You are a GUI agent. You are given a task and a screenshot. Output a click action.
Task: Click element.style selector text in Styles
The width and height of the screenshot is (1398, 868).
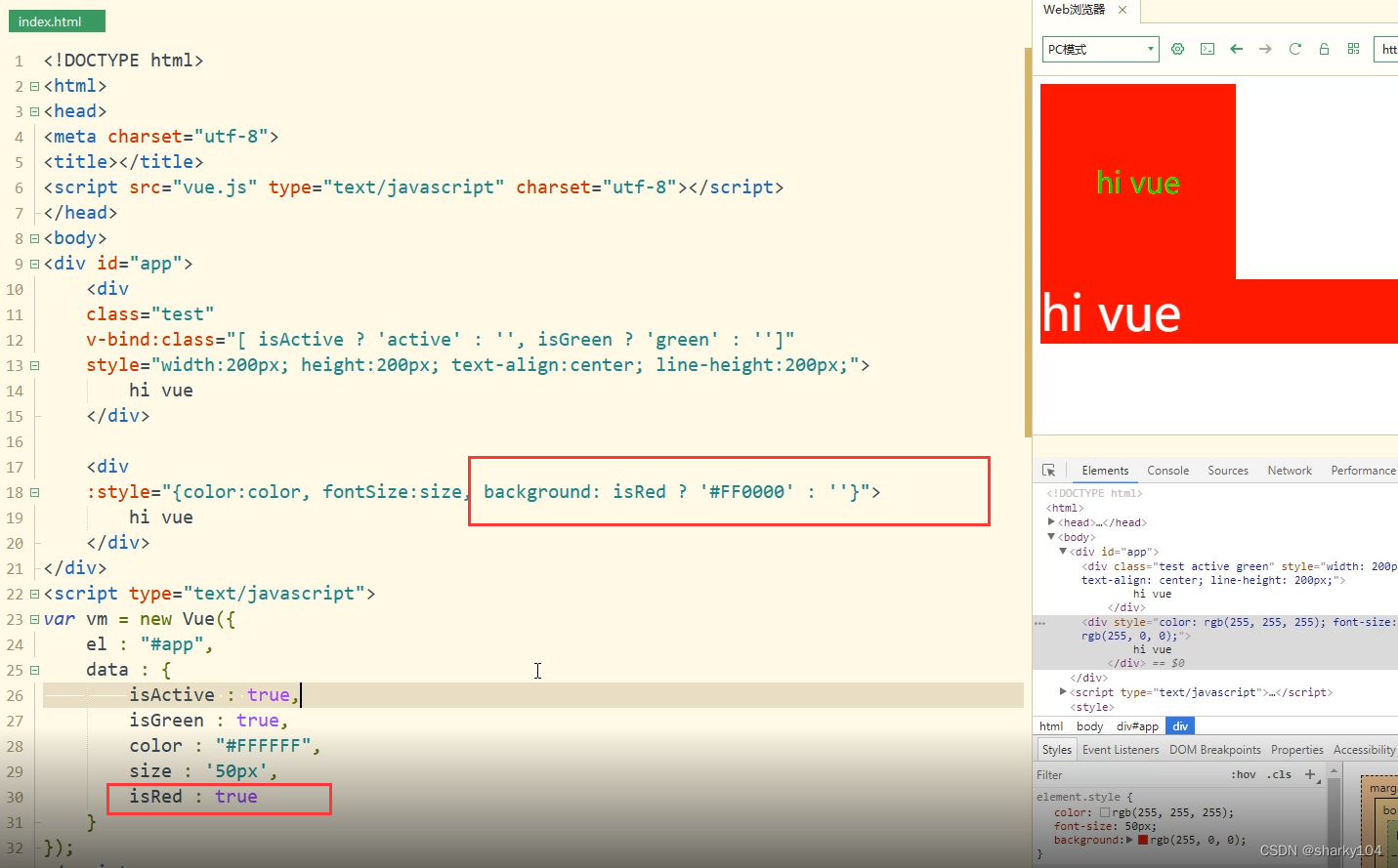(1080, 797)
